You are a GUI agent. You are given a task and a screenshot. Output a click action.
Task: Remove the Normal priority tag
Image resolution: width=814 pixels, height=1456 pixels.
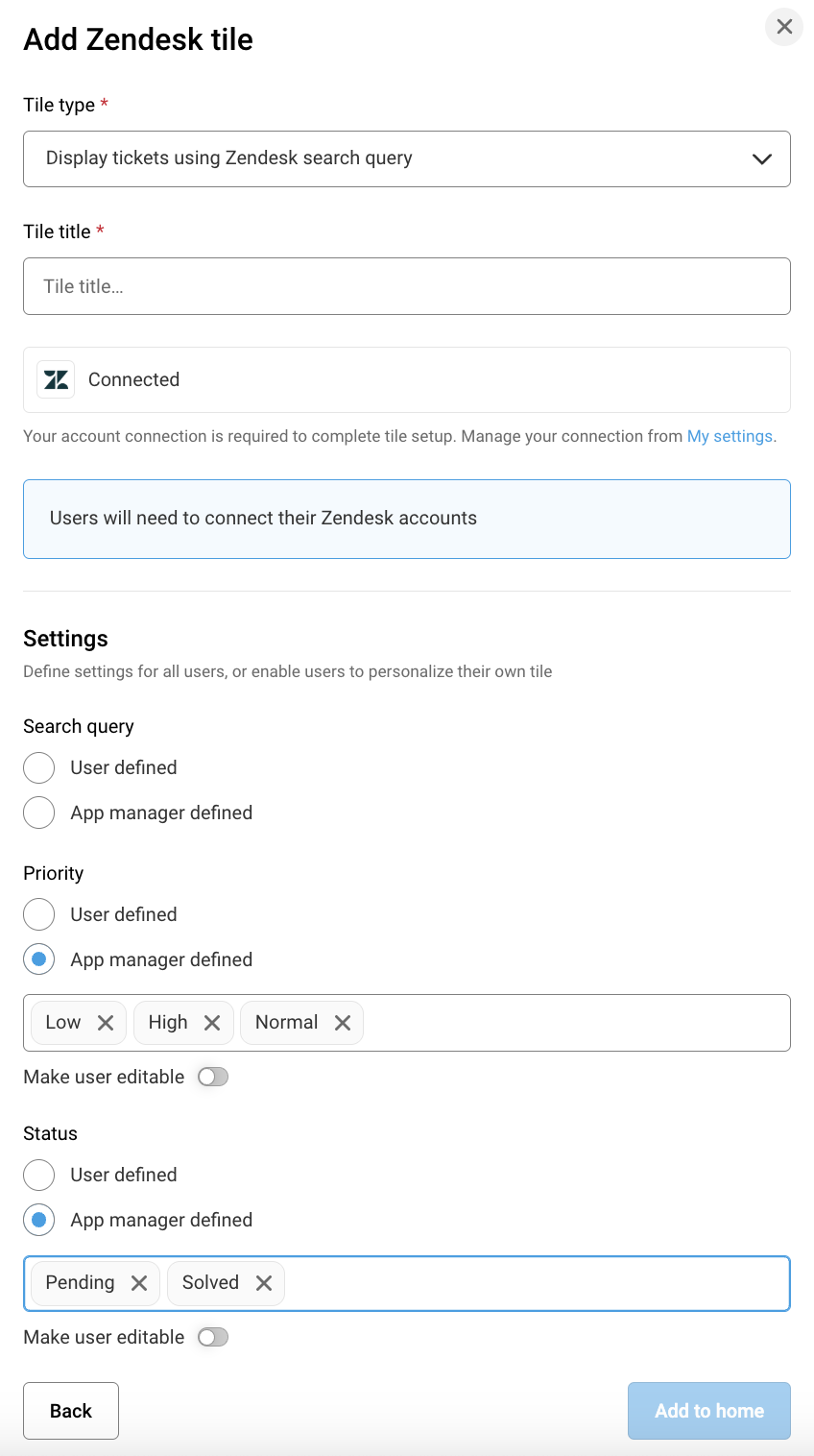pyautogui.click(x=343, y=1023)
